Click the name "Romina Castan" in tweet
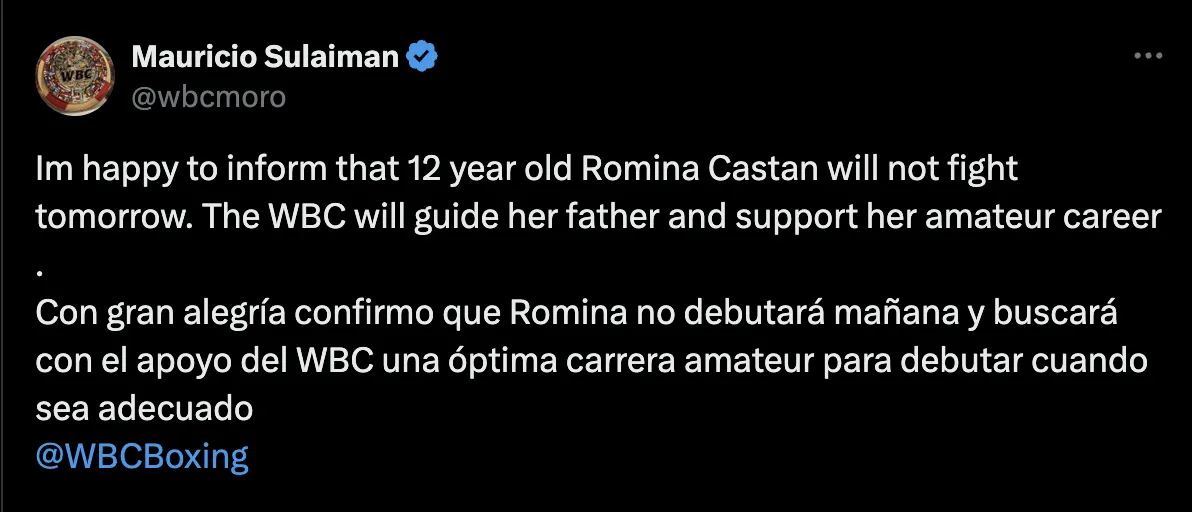 [x=691, y=170]
